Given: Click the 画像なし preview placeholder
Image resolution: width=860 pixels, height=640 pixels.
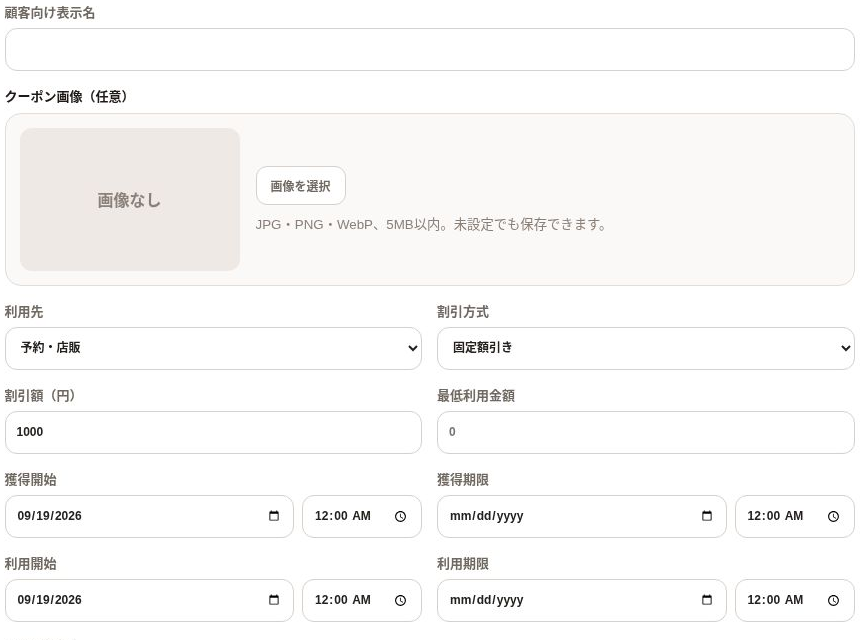Looking at the screenshot, I should [x=130, y=200].
